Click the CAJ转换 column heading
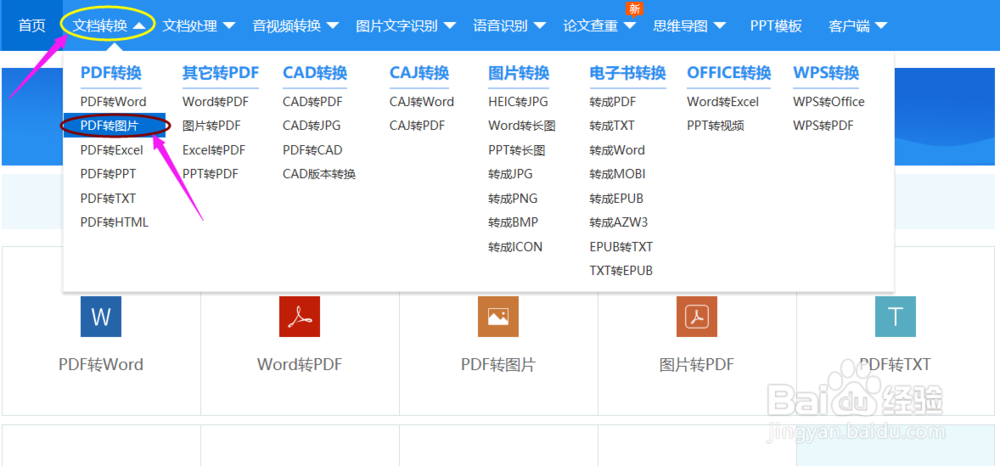This screenshot has height=466, width=1000. [x=419, y=73]
